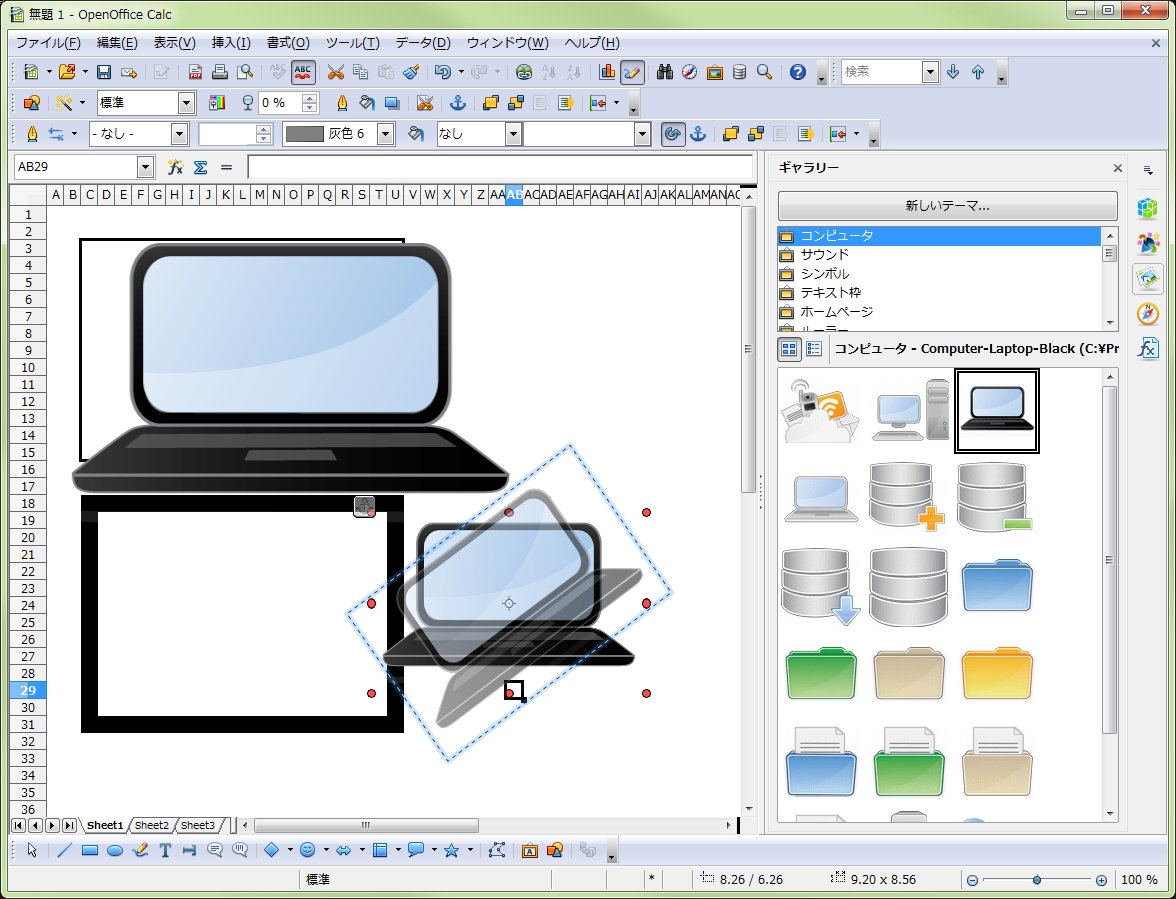Expand Symbol Shapes smiley dropdown arrow
Screen dimensions: 1176x899
(326, 850)
